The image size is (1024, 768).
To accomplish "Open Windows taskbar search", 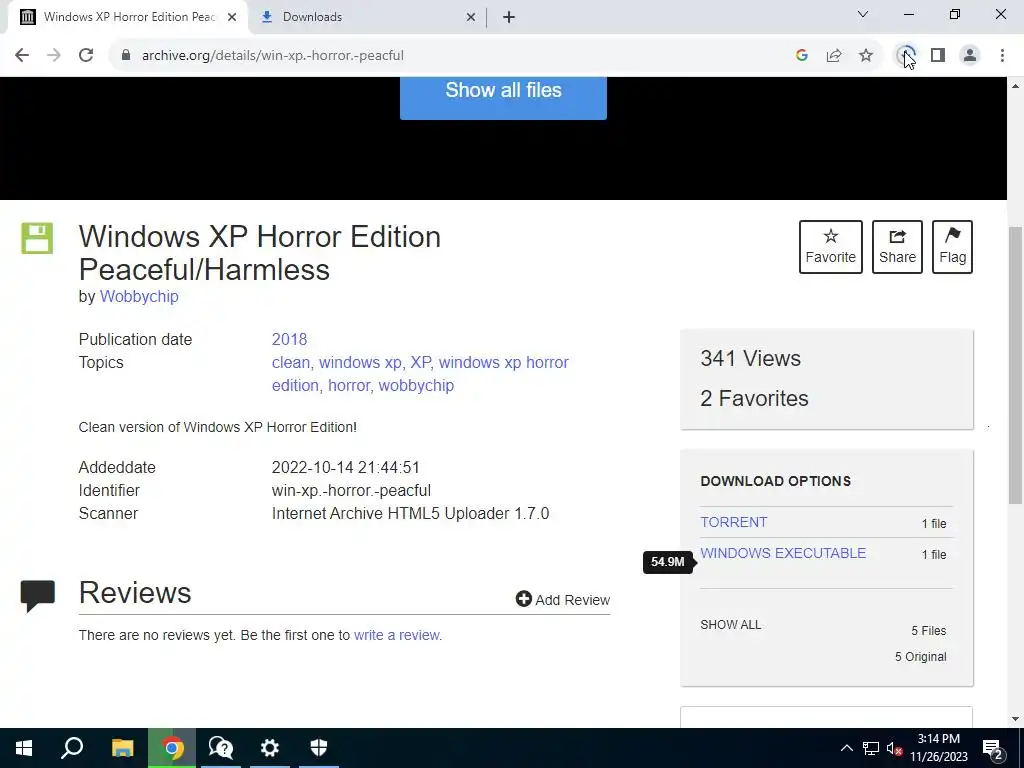I will click(x=72, y=748).
